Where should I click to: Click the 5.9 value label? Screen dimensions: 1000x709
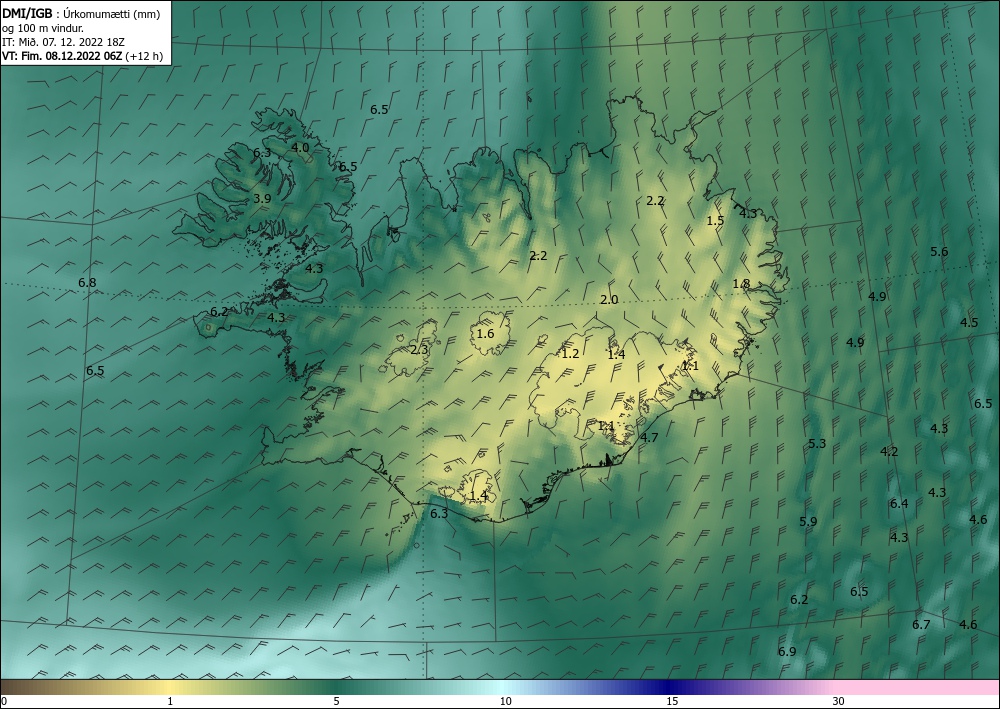[808, 522]
